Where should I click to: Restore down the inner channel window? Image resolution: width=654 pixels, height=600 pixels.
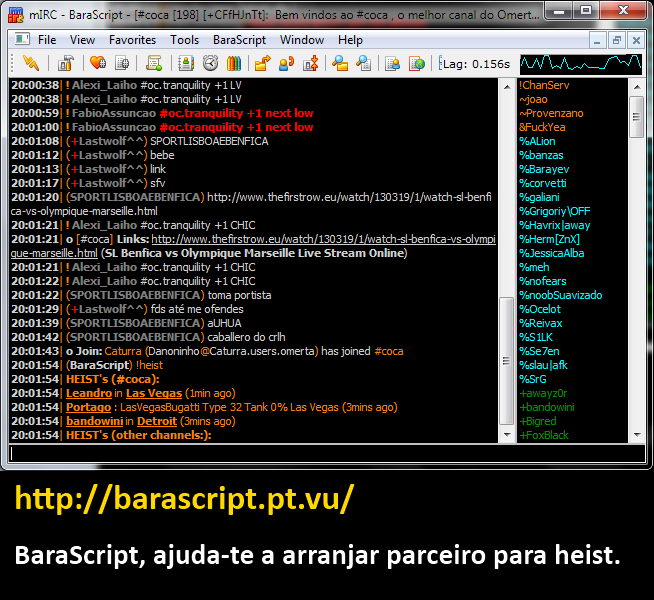[x=616, y=40]
